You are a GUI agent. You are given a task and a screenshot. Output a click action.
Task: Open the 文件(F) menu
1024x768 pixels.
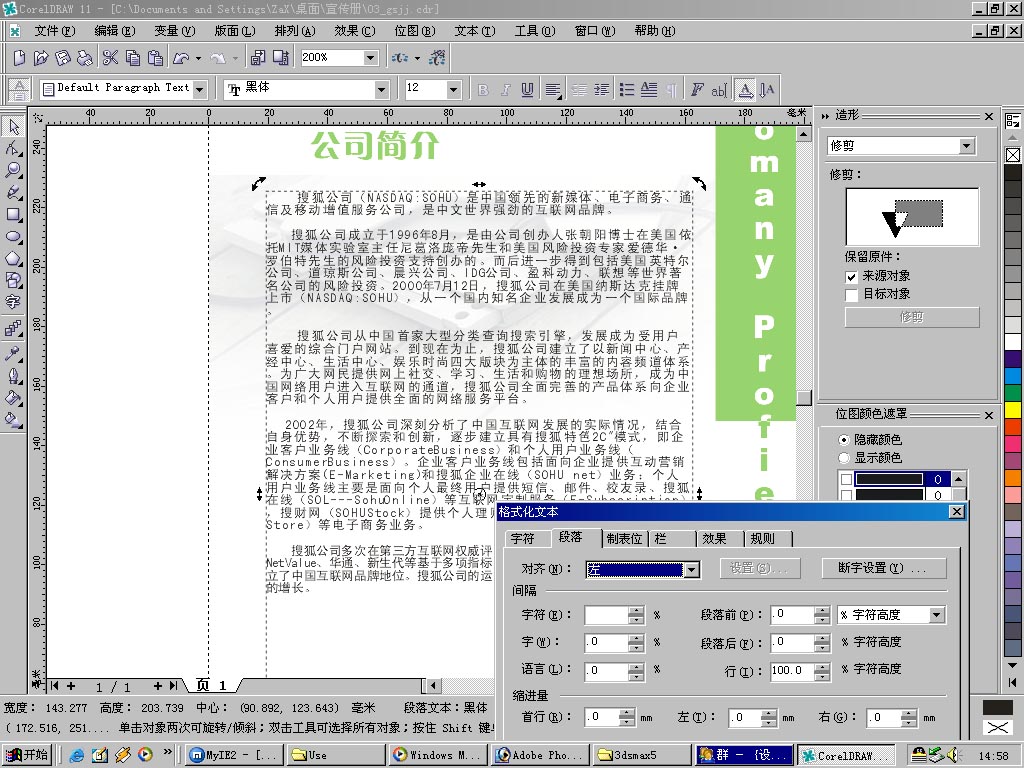point(54,31)
